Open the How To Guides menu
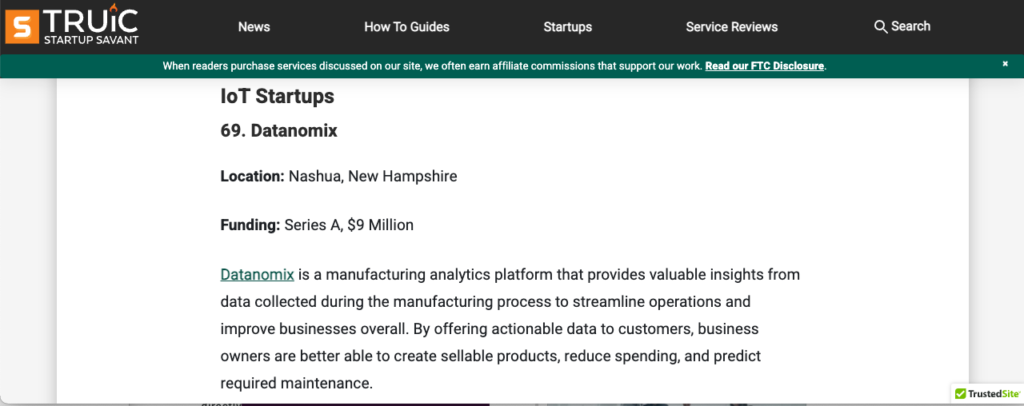Image resolution: width=1024 pixels, height=406 pixels. [407, 27]
